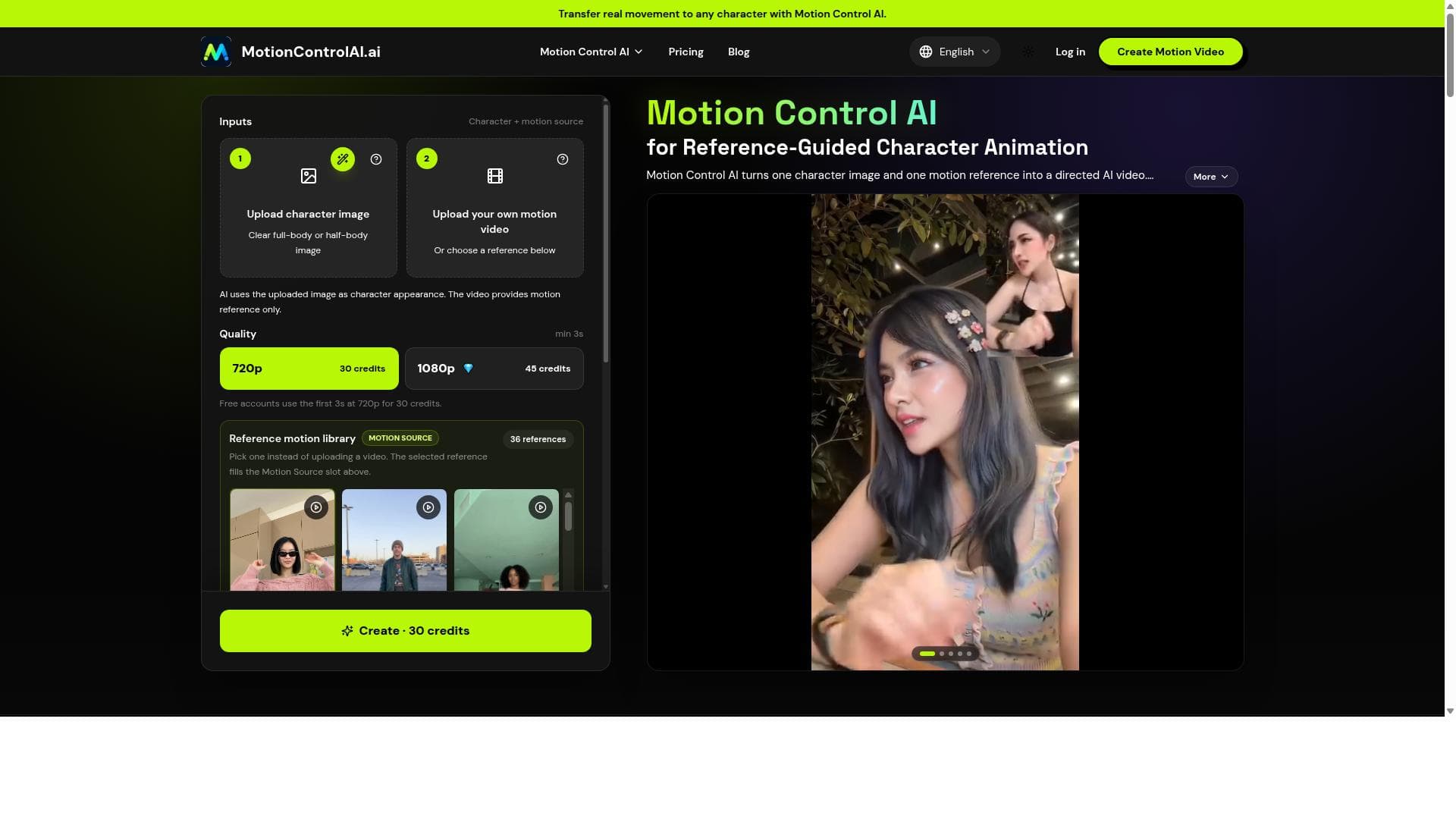Expand the Motion Control AI nav menu

tap(591, 52)
